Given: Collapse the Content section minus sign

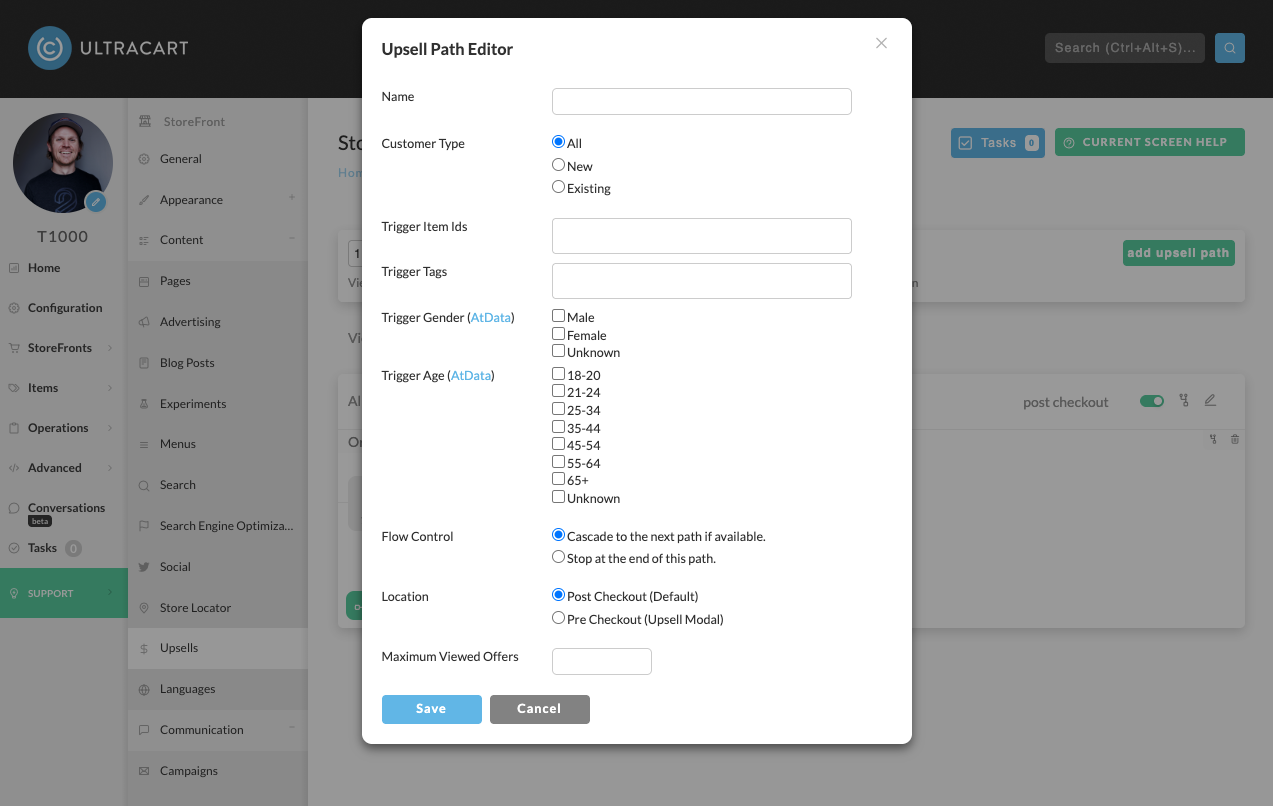Looking at the screenshot, I should [x=292, y=238].
